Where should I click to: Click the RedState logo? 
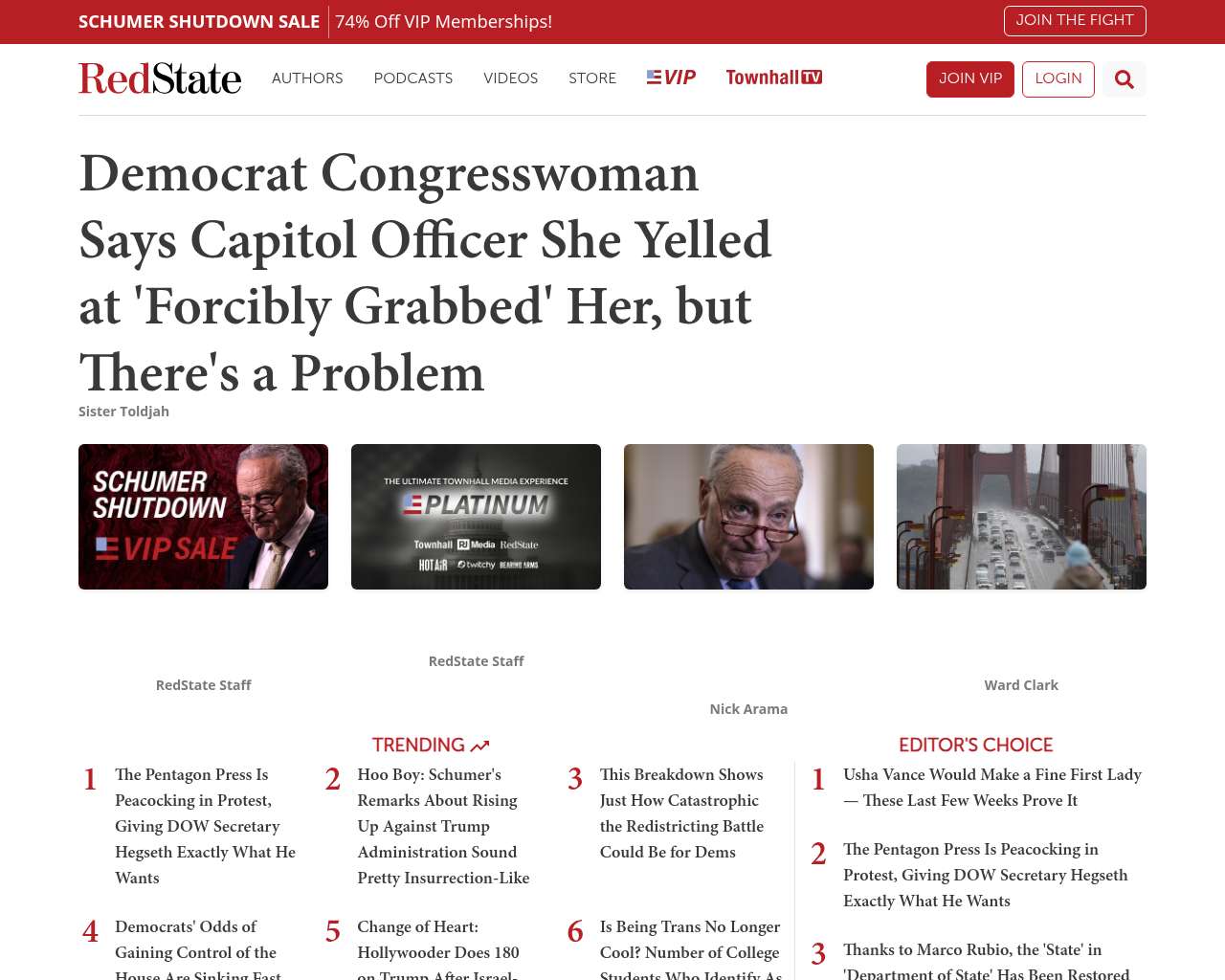tap(160, 78)
